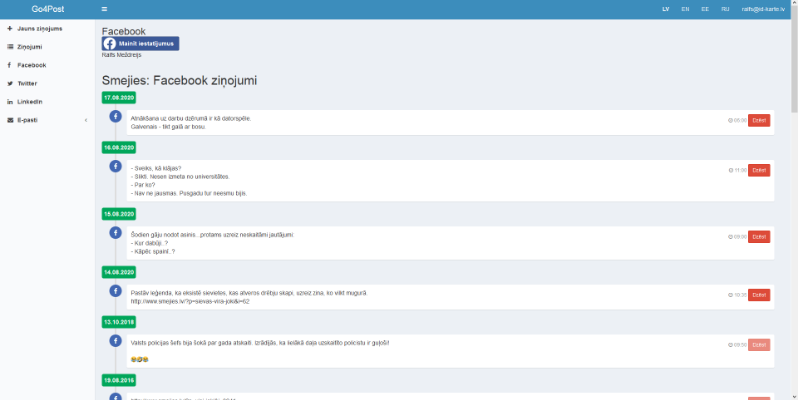The image size is (798, 400).
Task: Click the 14.08.2020 date label
Action: (x=119, y=272)
